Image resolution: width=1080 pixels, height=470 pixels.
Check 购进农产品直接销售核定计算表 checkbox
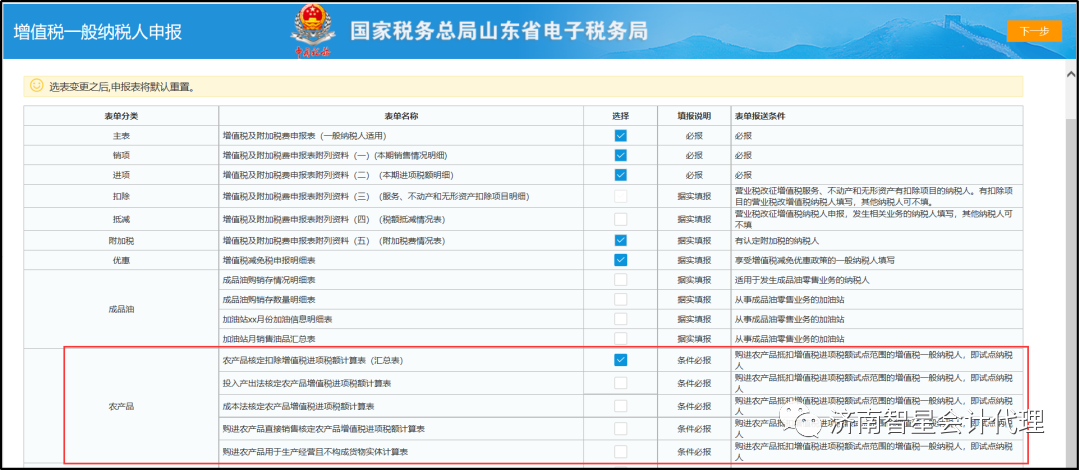pyautogui.click(x=621, y=429)
